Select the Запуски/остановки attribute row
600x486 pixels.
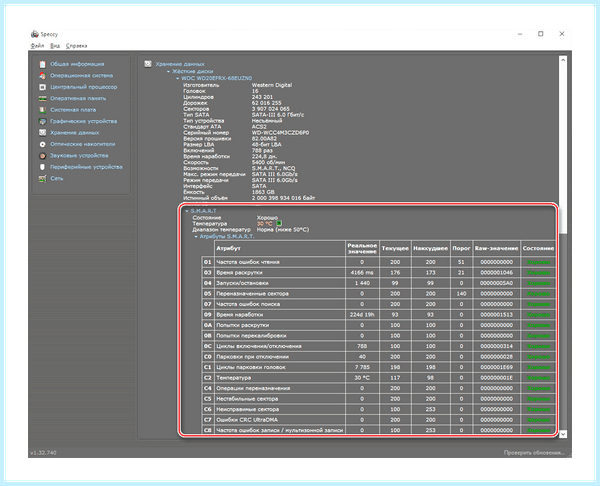tap(378, 283)
